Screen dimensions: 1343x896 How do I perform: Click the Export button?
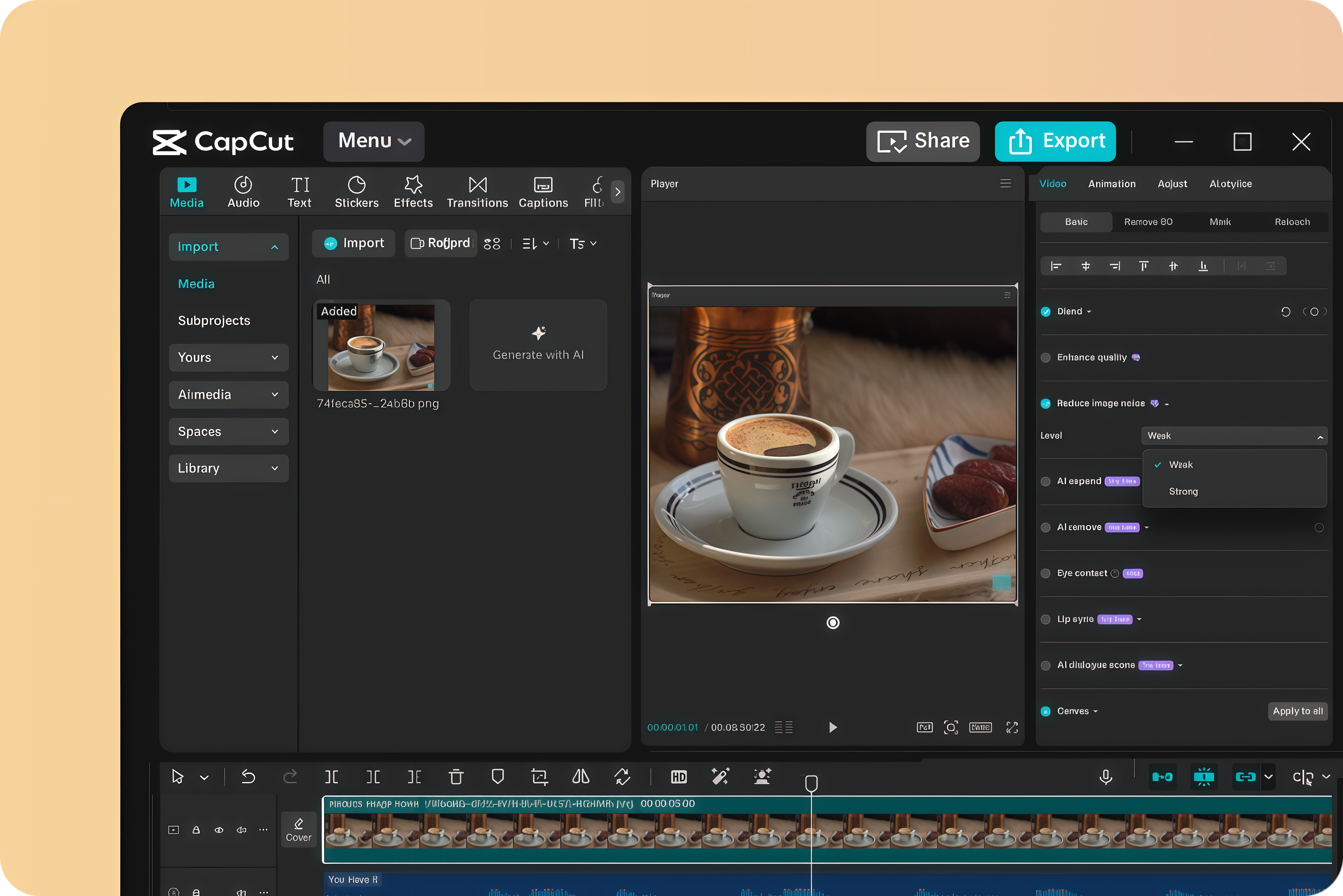pos(1055,141)
